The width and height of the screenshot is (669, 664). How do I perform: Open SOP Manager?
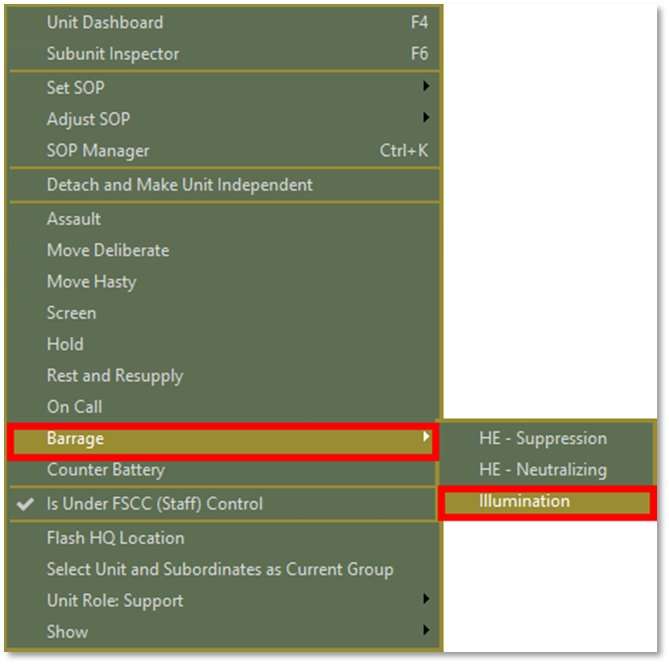pyautogui.click(x=98, y=151)
